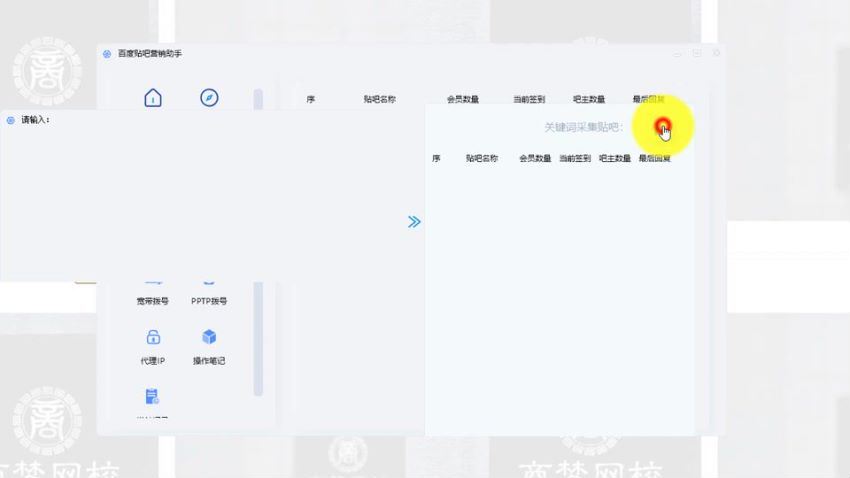The image size is (850, 478).
Task: Click 会员数量 header in keyword collection panel
Action: [535, 158]
